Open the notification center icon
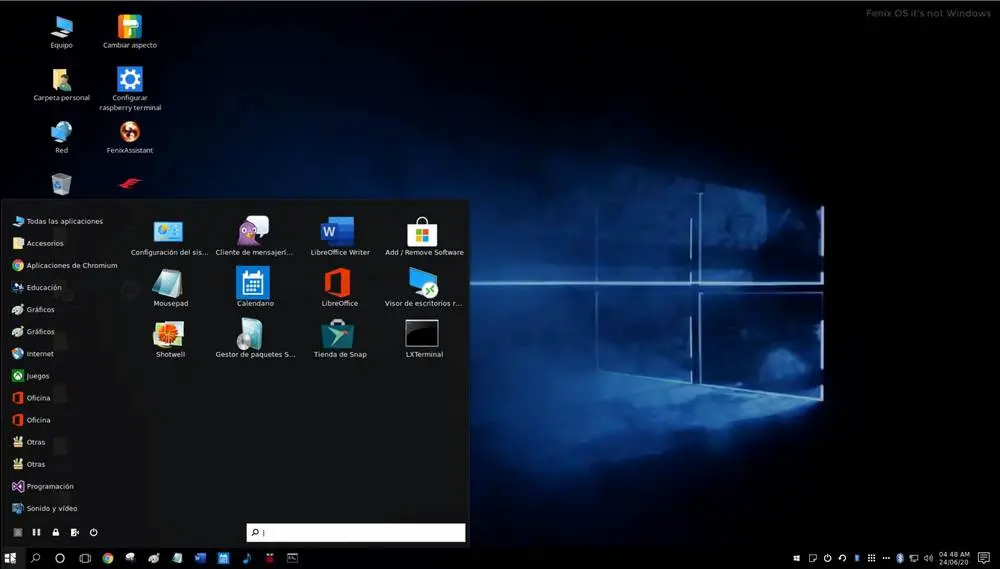Image resolution: width=1000 pixels, height=569 pixels. click(x=984, y=558)
